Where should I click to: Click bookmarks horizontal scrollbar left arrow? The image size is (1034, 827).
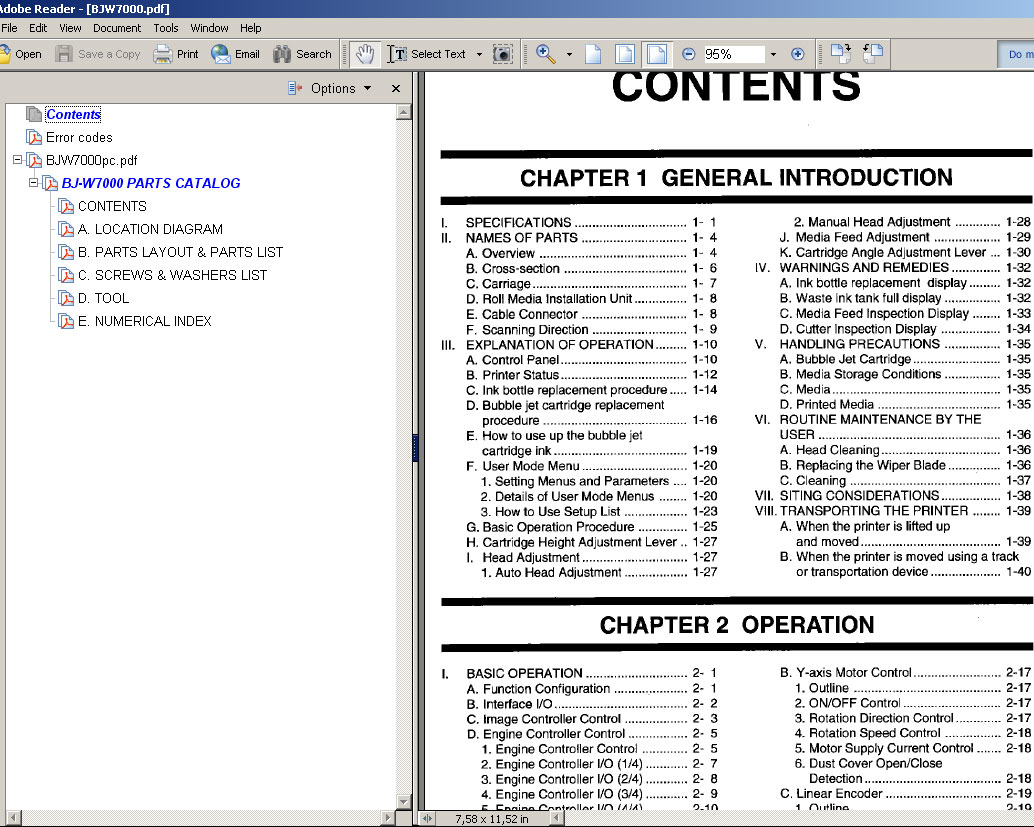coord(11,817)
